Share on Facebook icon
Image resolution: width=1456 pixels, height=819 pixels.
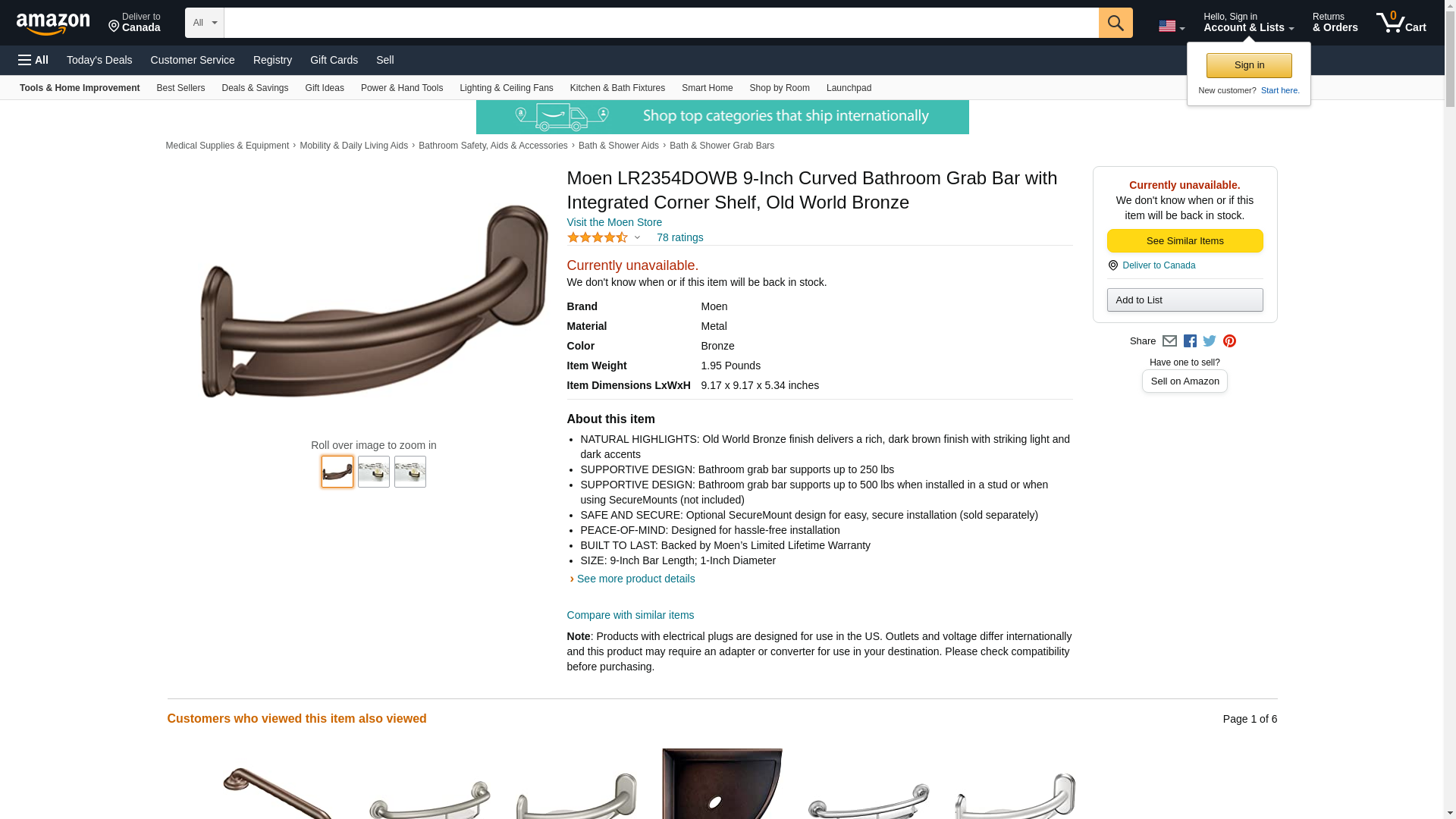coord(1190,341)
